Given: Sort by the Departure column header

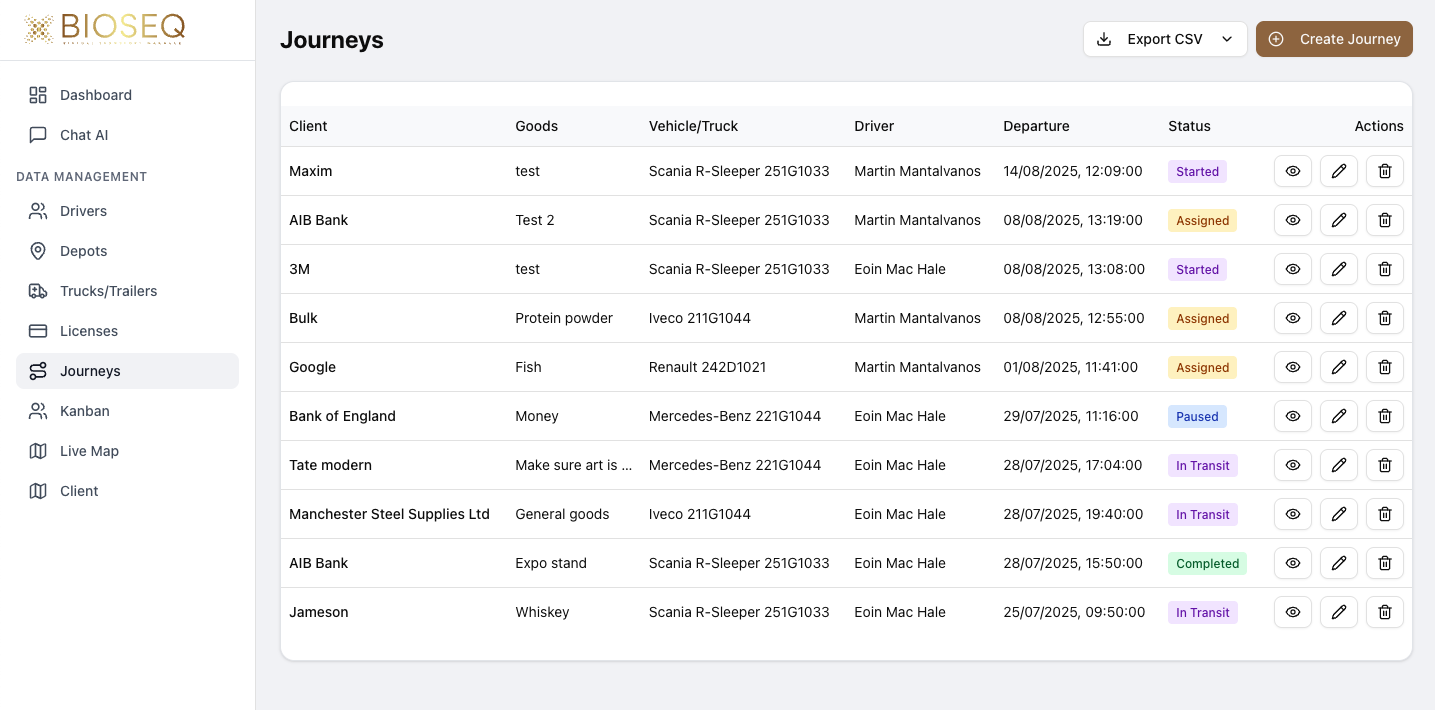Looking at the screenshot, I should [1036, 126].
